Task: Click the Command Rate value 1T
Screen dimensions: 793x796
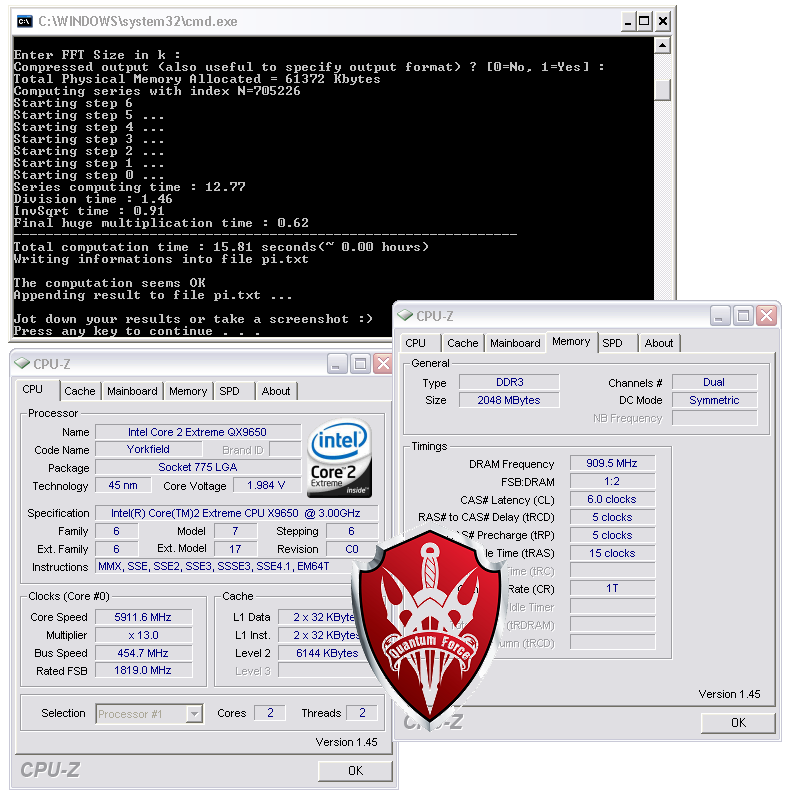Action: 612,588
